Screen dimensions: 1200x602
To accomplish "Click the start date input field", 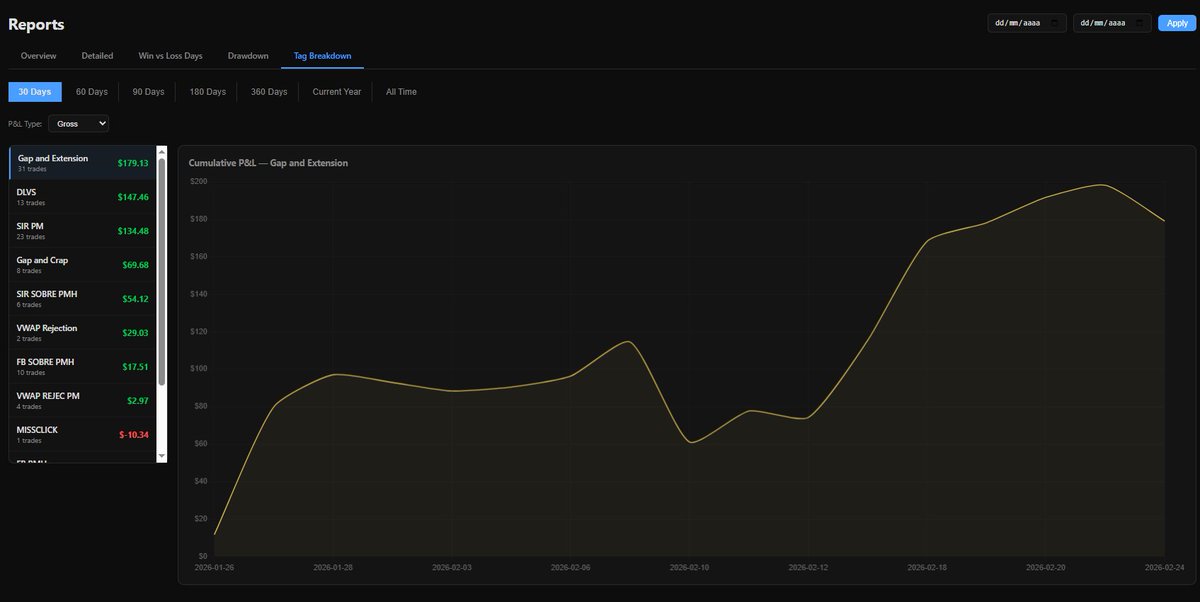I will click(1028, 23).
